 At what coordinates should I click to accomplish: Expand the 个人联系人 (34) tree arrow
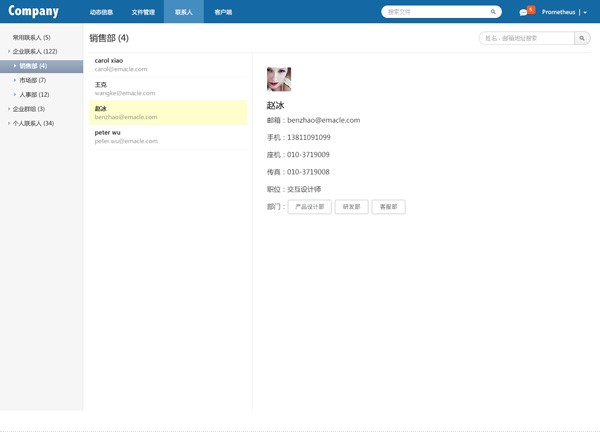[x=9, y=123]
